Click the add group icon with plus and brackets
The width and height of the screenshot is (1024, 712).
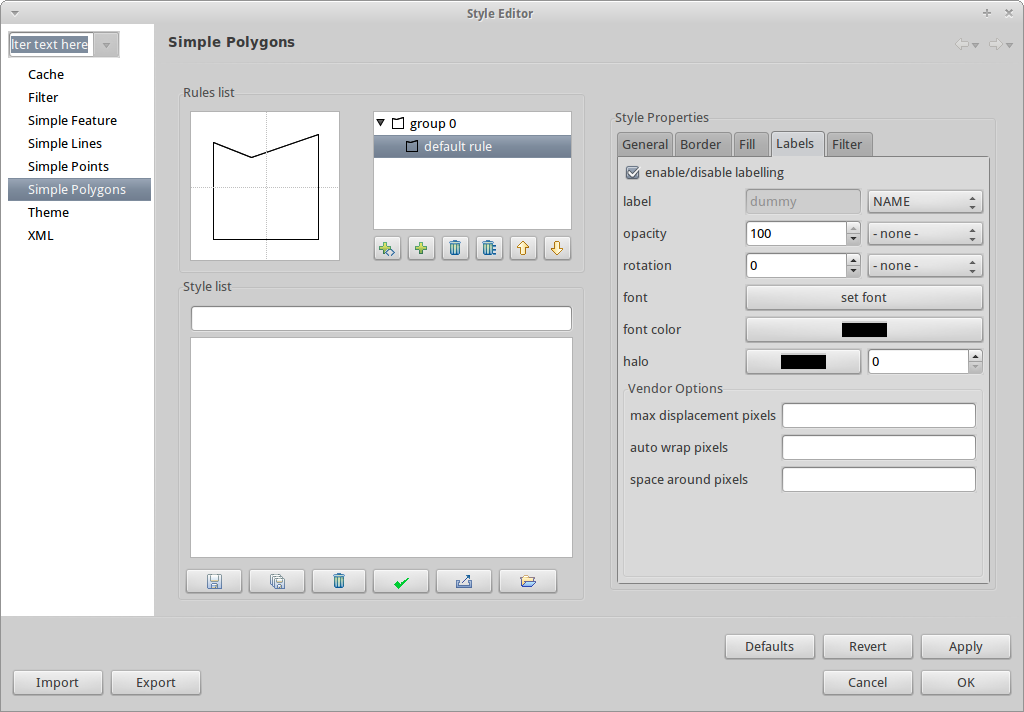point(387,248)
